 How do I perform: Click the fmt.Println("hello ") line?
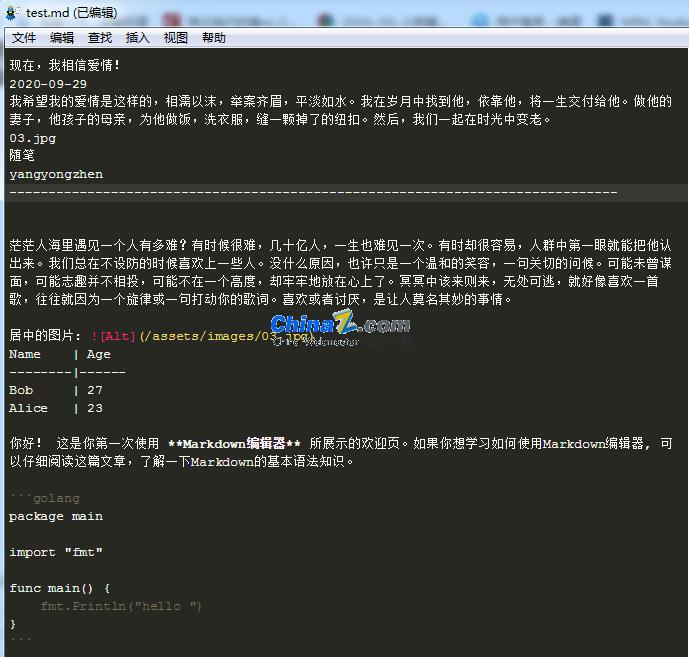pos(121,606)
